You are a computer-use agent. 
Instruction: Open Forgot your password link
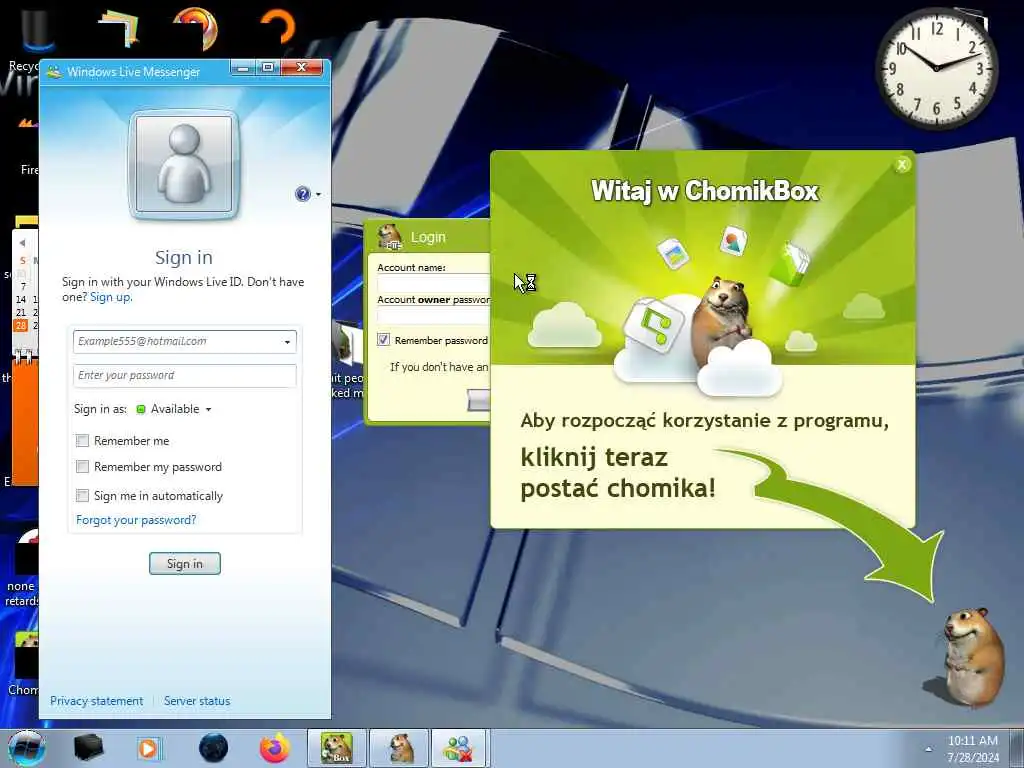pyautogui.click(x=136, y=520)
